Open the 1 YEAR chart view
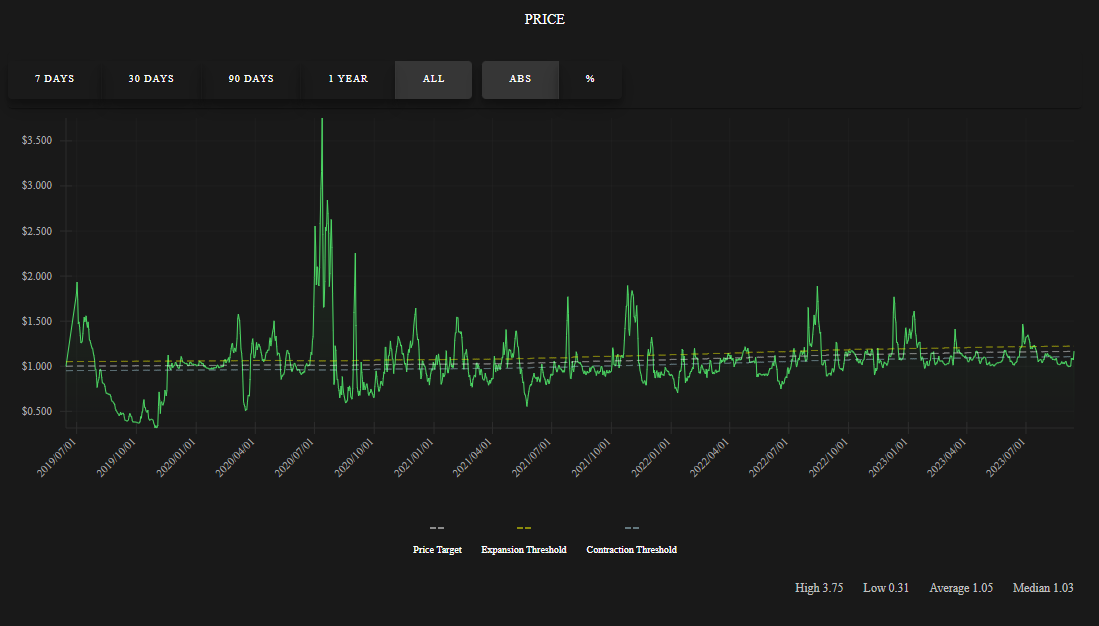This screenshot has height=626, width=1099. (x=347, y=79)
